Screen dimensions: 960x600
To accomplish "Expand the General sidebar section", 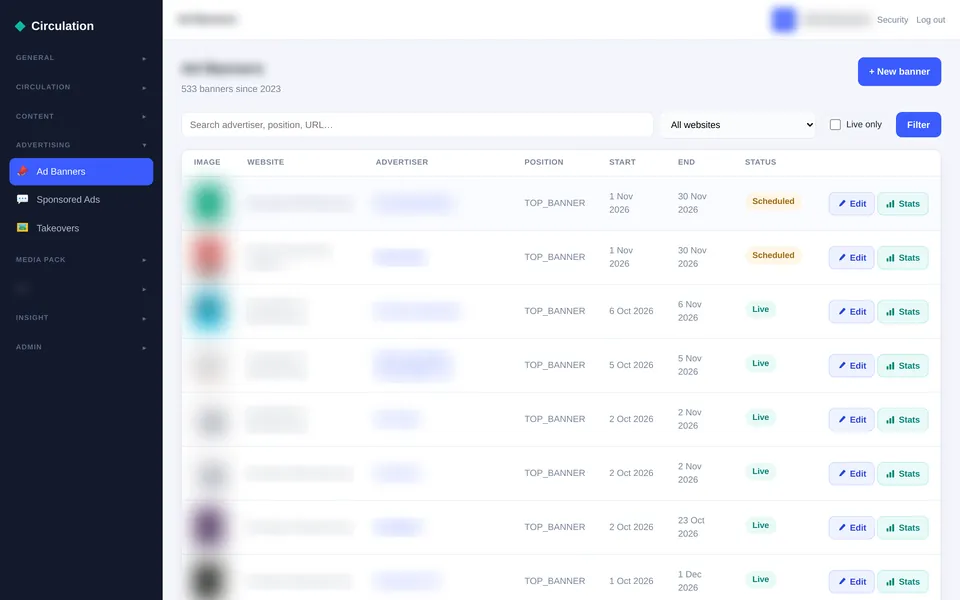I will point(81,58).
